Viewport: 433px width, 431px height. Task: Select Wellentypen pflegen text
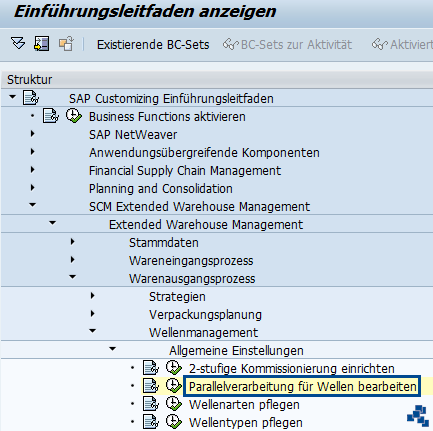click(x=246, y=423)
